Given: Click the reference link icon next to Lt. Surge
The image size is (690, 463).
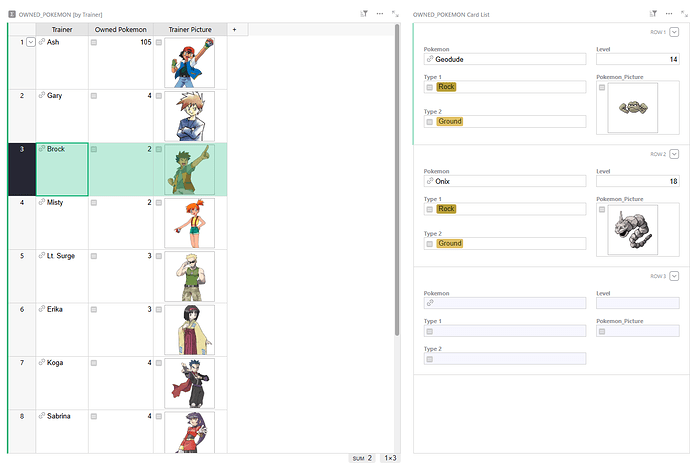Looking at the screenshot, I should (42, 255).
